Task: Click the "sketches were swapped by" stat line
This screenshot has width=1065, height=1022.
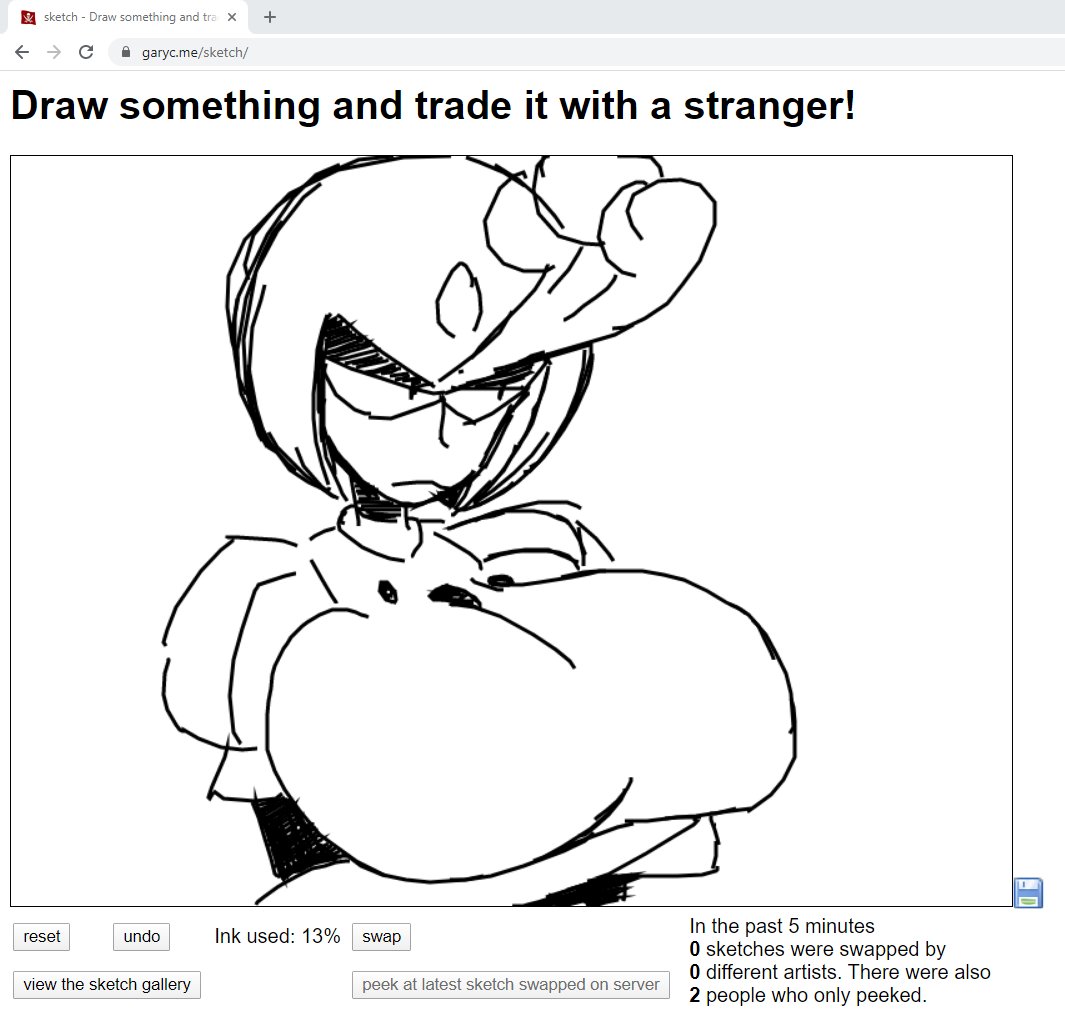Action: pos(817,949)
